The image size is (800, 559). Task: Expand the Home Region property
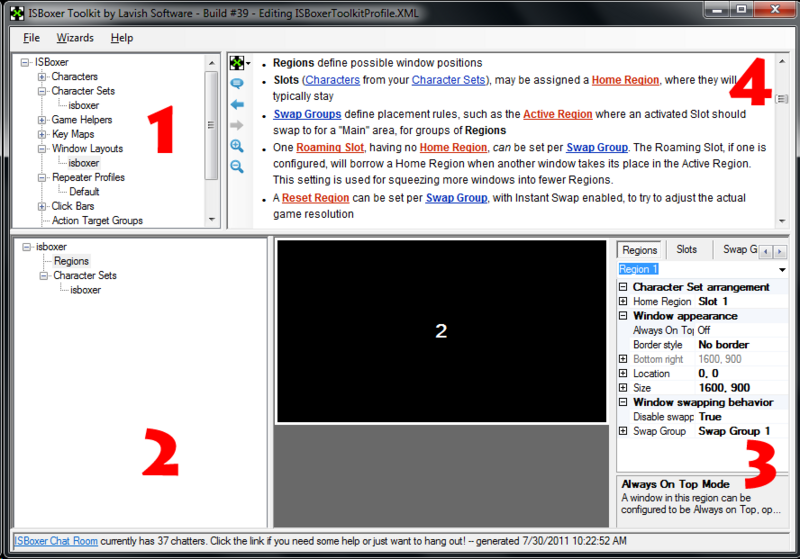click(623, 301)
